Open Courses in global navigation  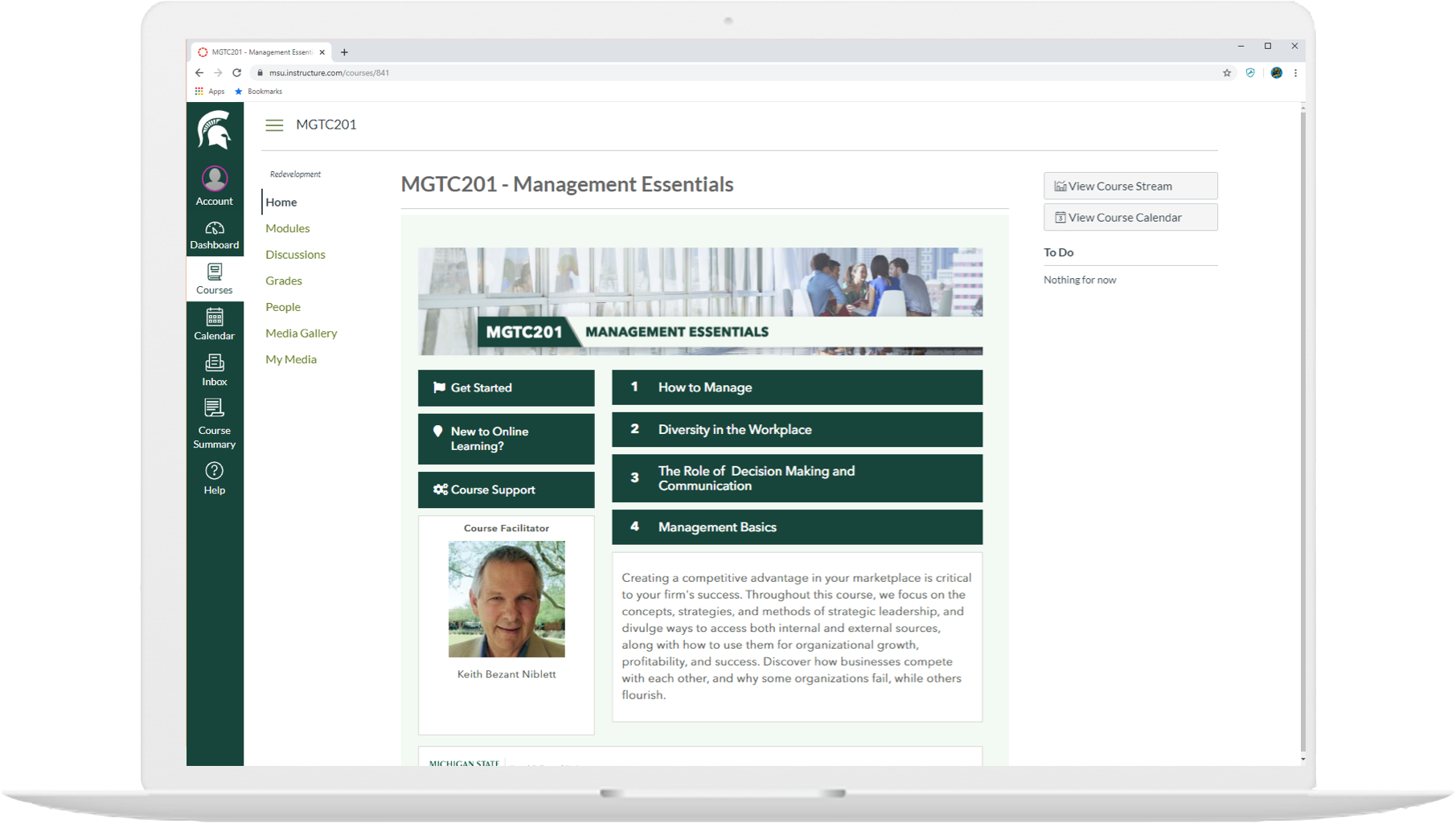click(214, 279)
